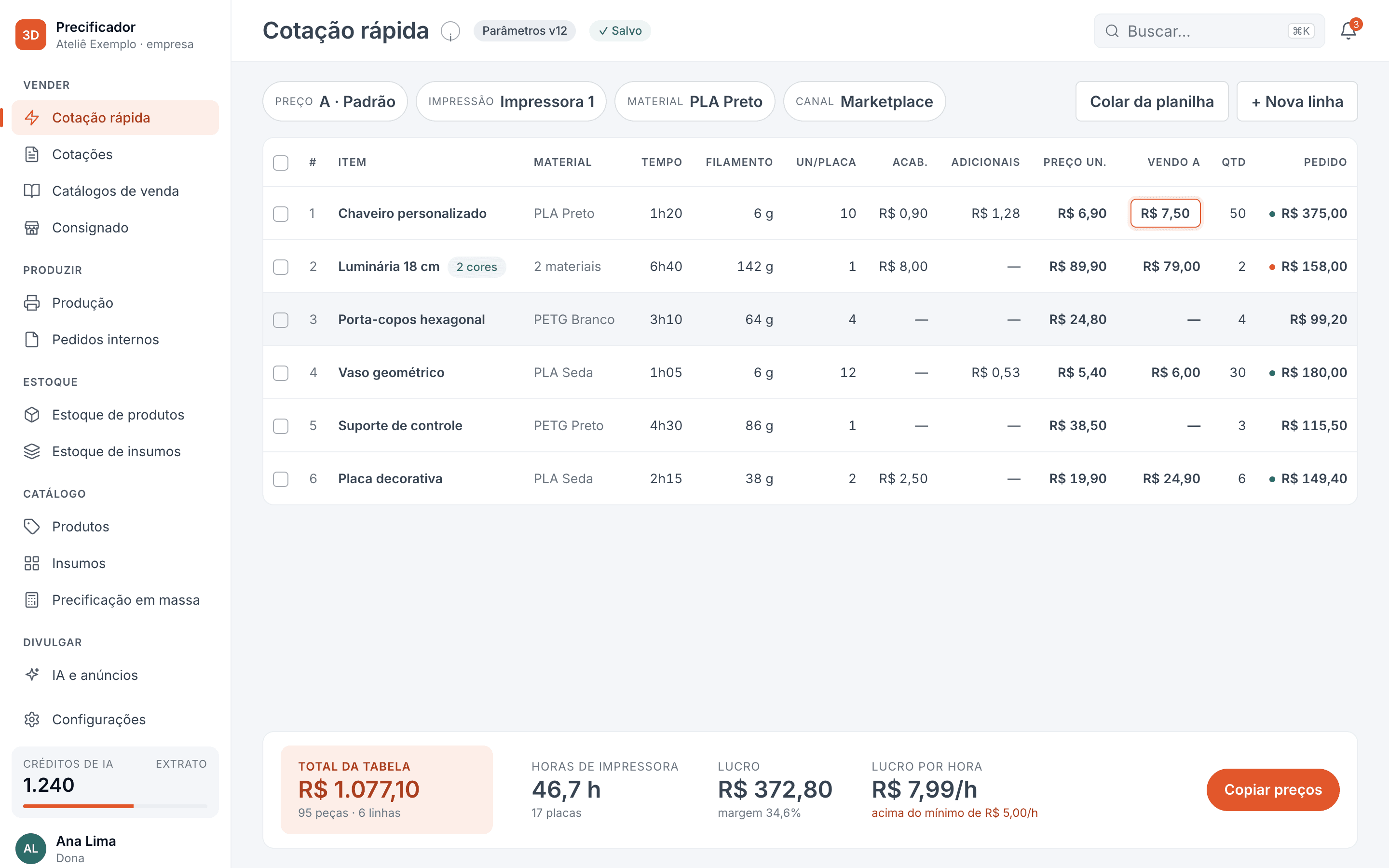
Task: Check the Chaveiro personalizado row checkbox
Action: [281, 214]
